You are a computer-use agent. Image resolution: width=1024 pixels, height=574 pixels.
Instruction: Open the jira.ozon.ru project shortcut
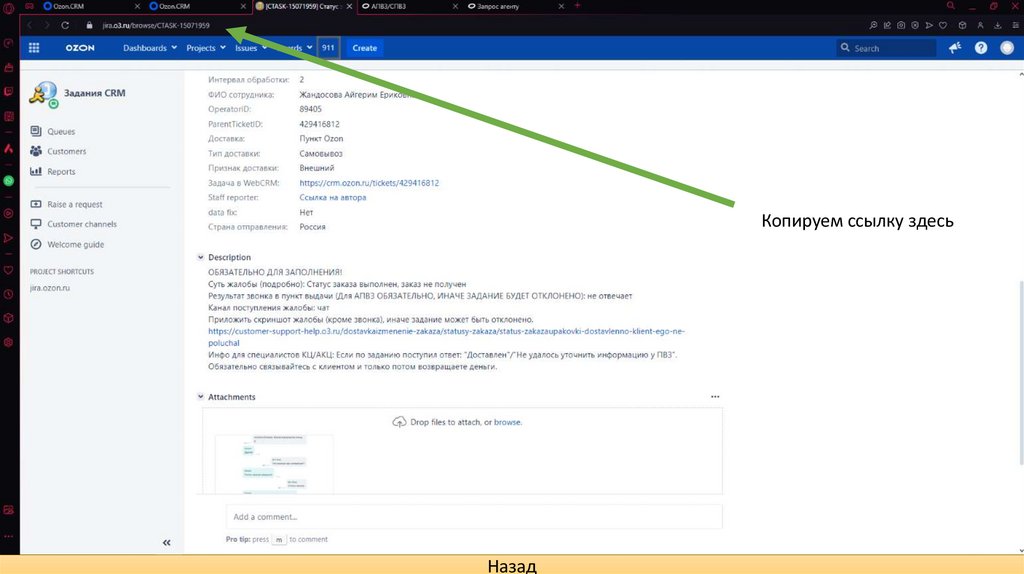coord(50,288)
